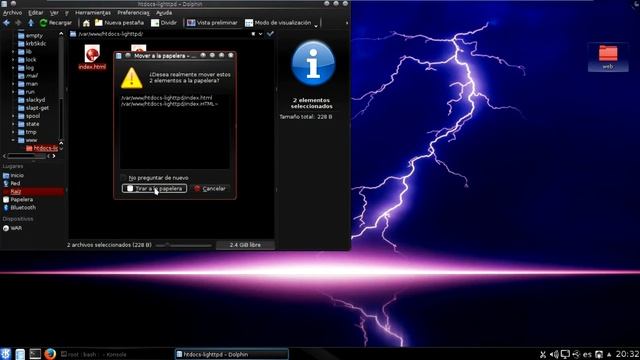Viewport: 640px width, 360px height.
Task: Open the Ayuda menu
Action: tap(164, 13)
